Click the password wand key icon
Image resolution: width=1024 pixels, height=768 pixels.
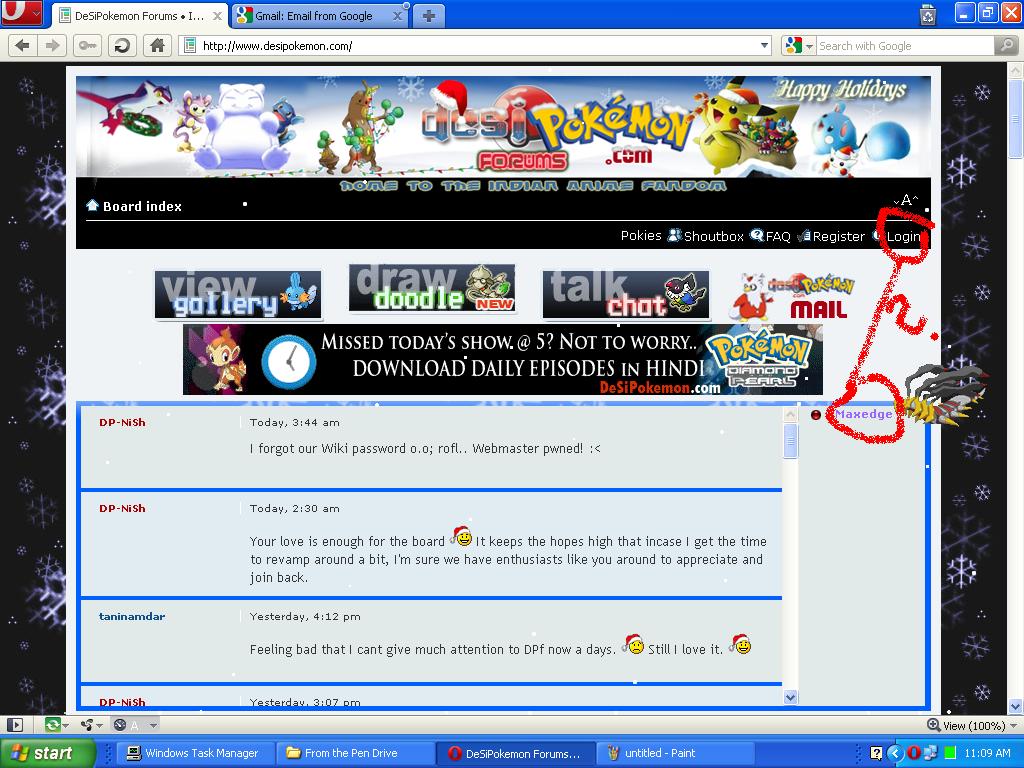(87, 45)
